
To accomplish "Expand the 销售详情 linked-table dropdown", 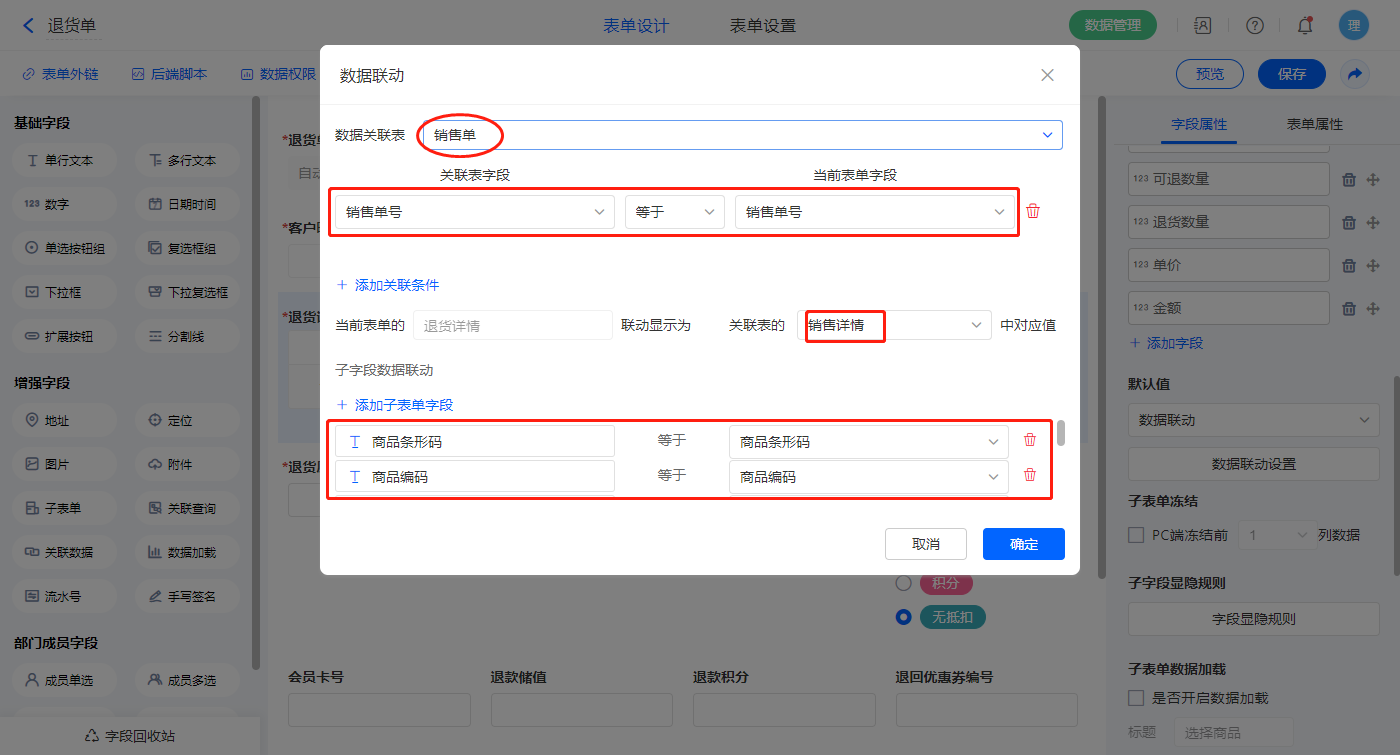I will pyautogui.click(x=975, y=325).
